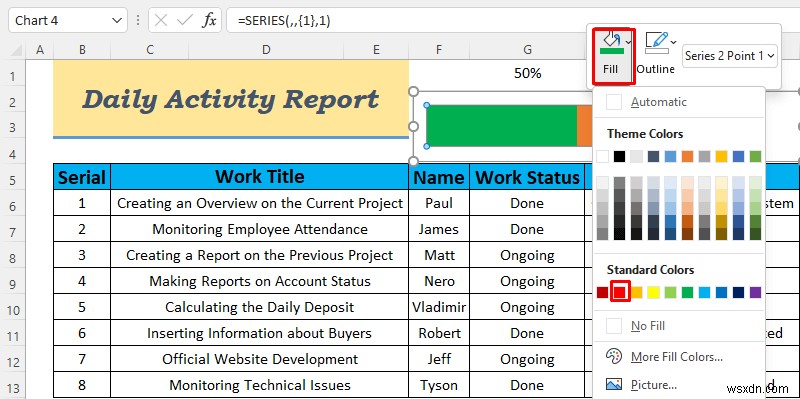Click the 'Making Reports on Account Status' cell
Screen dimensions: 800x399
pyautogui.click(x=260, y=281)
